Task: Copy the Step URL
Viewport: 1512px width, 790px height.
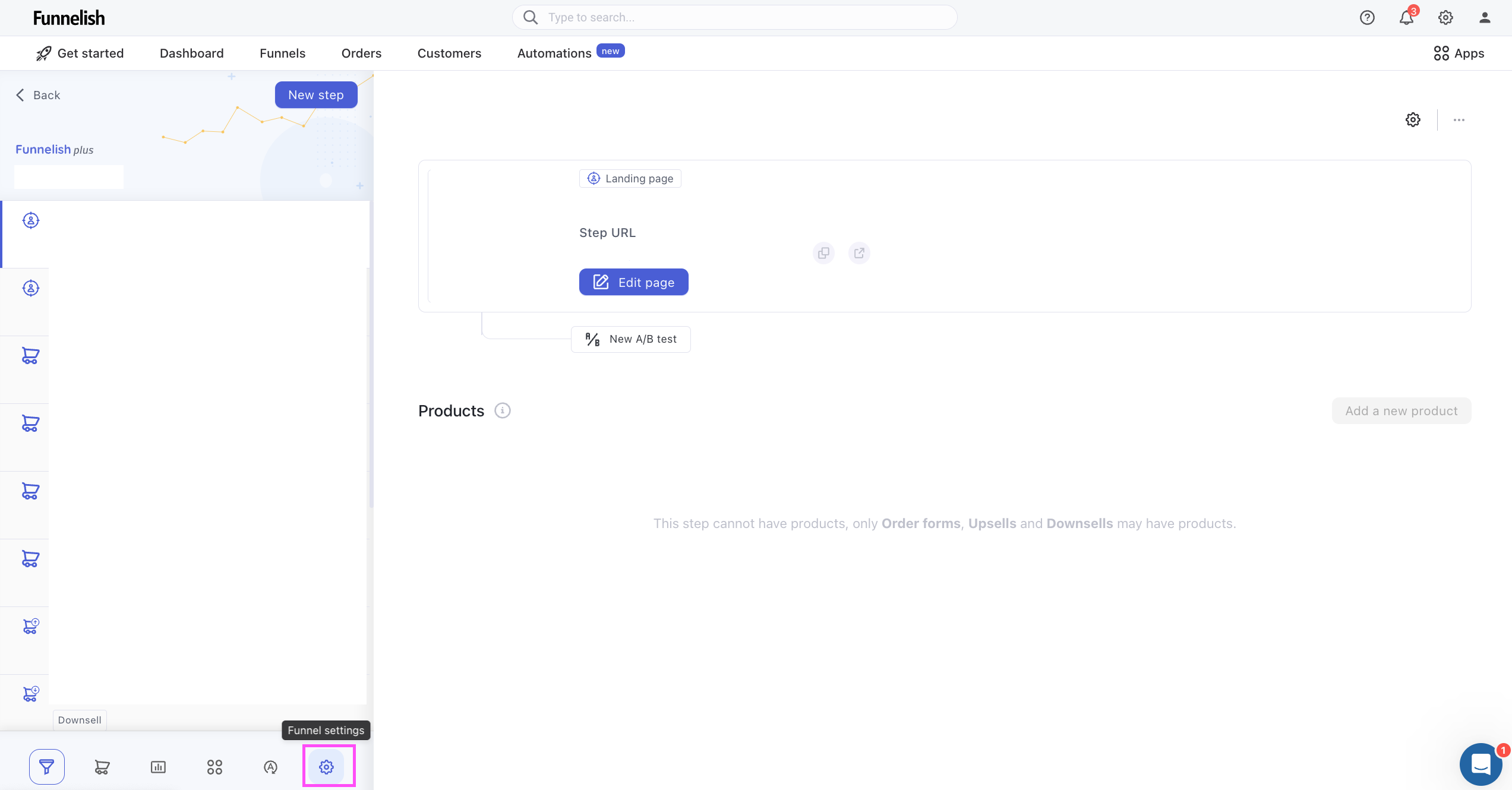Action: pos(823,253)
